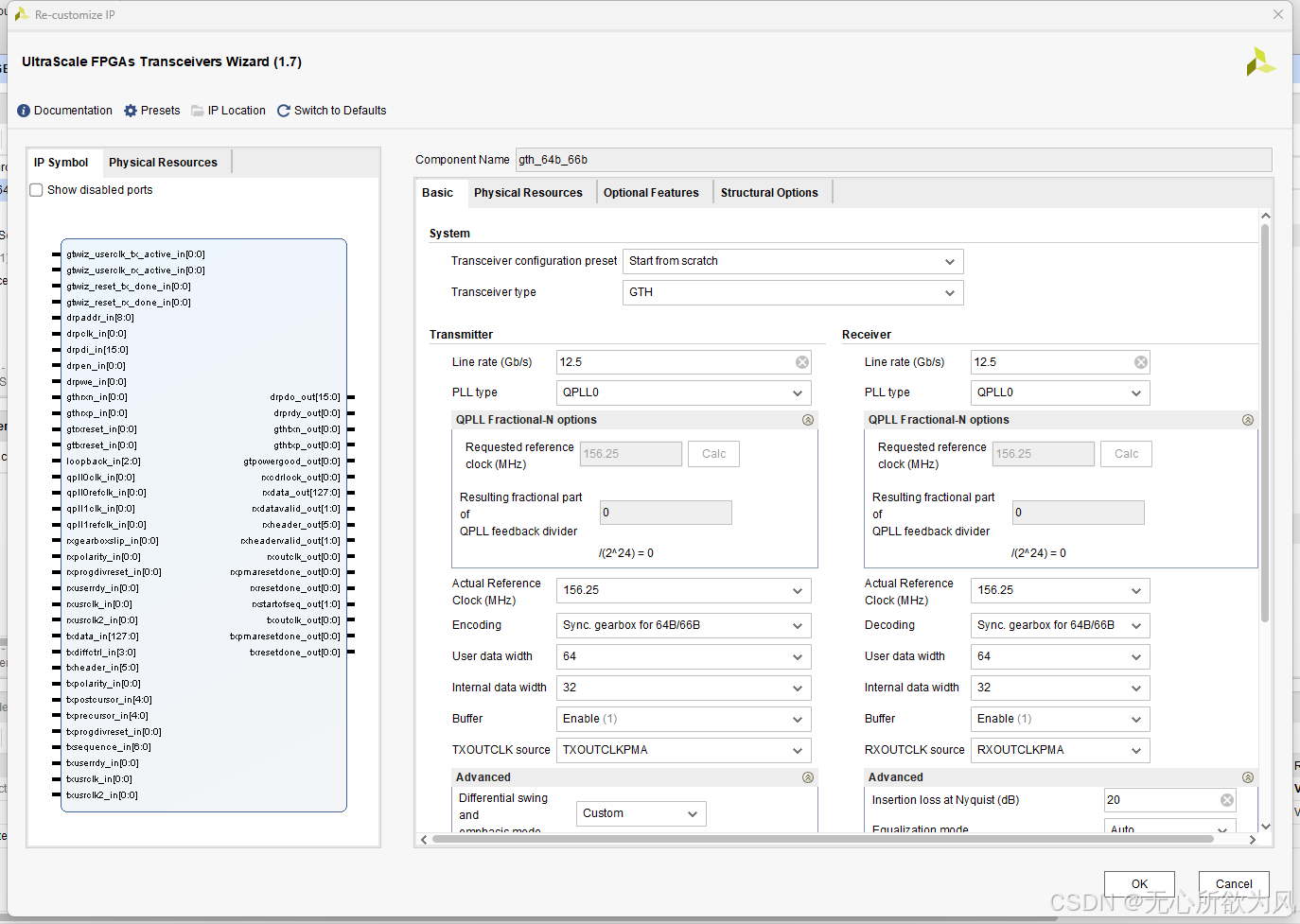Click the horizontal scrollbar thumb
The image size is (1300, 924).
822,839
